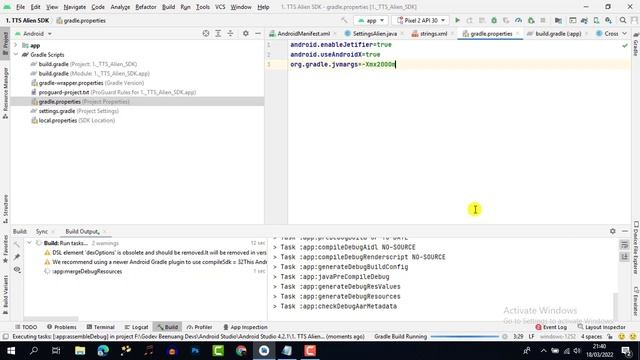Click build output vertical scrollbar
Viewport: 640px width, 360px height.
click(x=615, y=306)
